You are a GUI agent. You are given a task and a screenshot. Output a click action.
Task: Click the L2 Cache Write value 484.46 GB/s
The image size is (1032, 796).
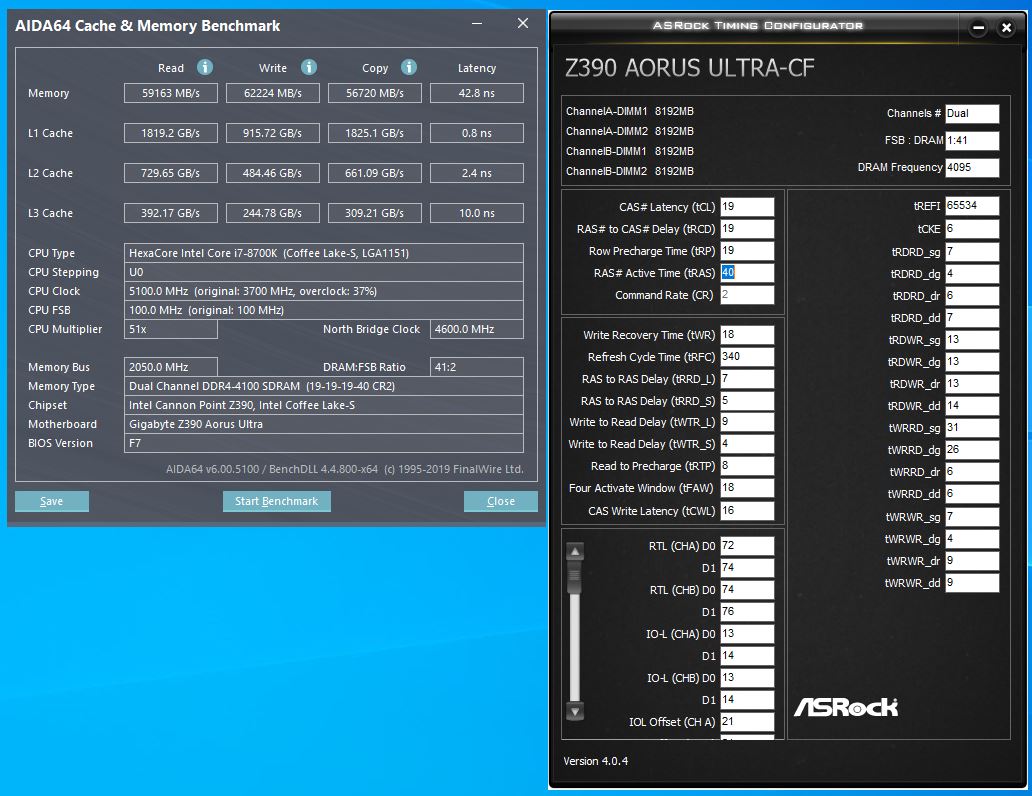(x=272, y=173)
